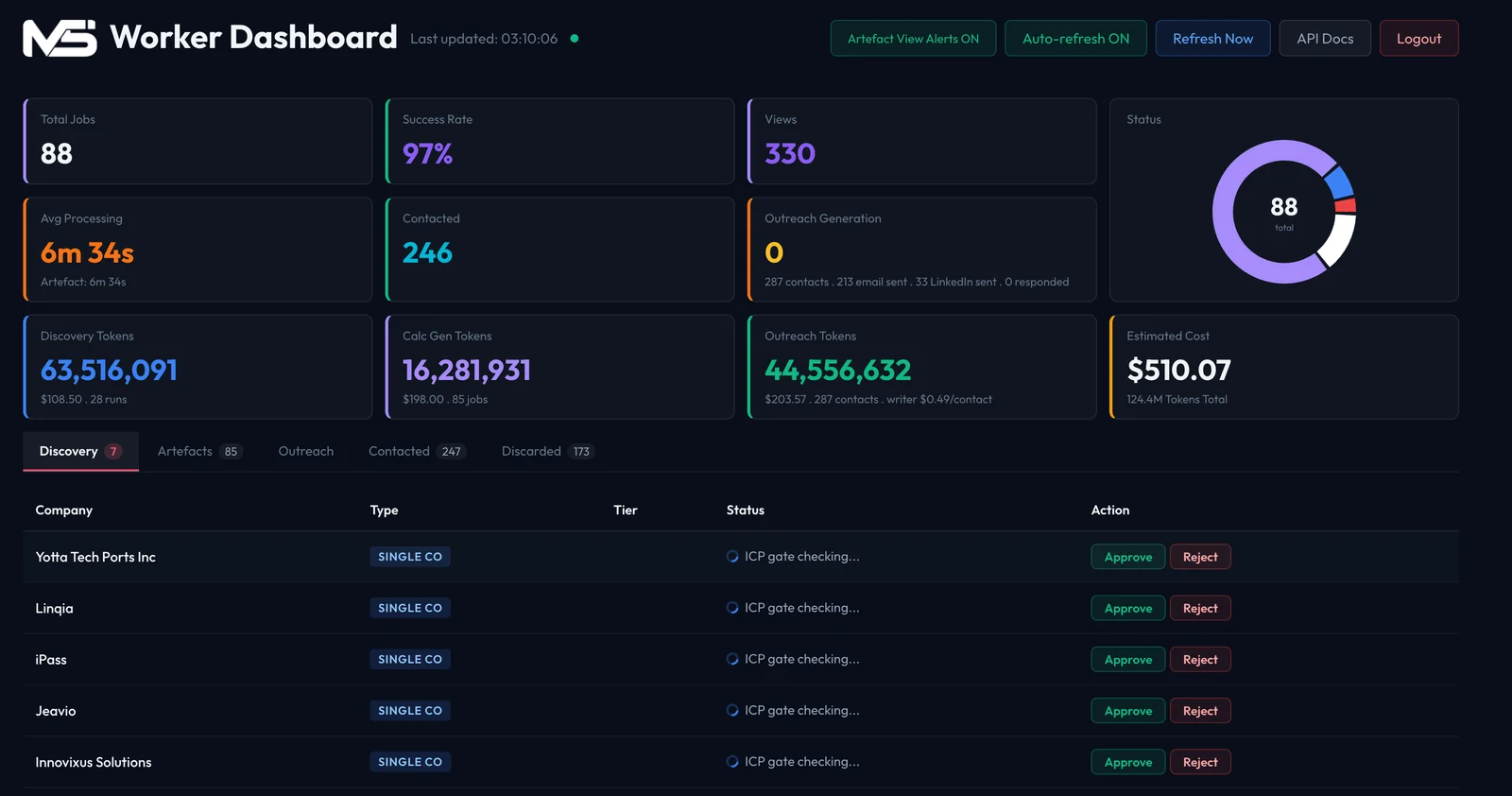The image size is (1512, 796).
Task: Approve Innovixus Solutions
Action: pyautogui.click(x=1128, y=762)
